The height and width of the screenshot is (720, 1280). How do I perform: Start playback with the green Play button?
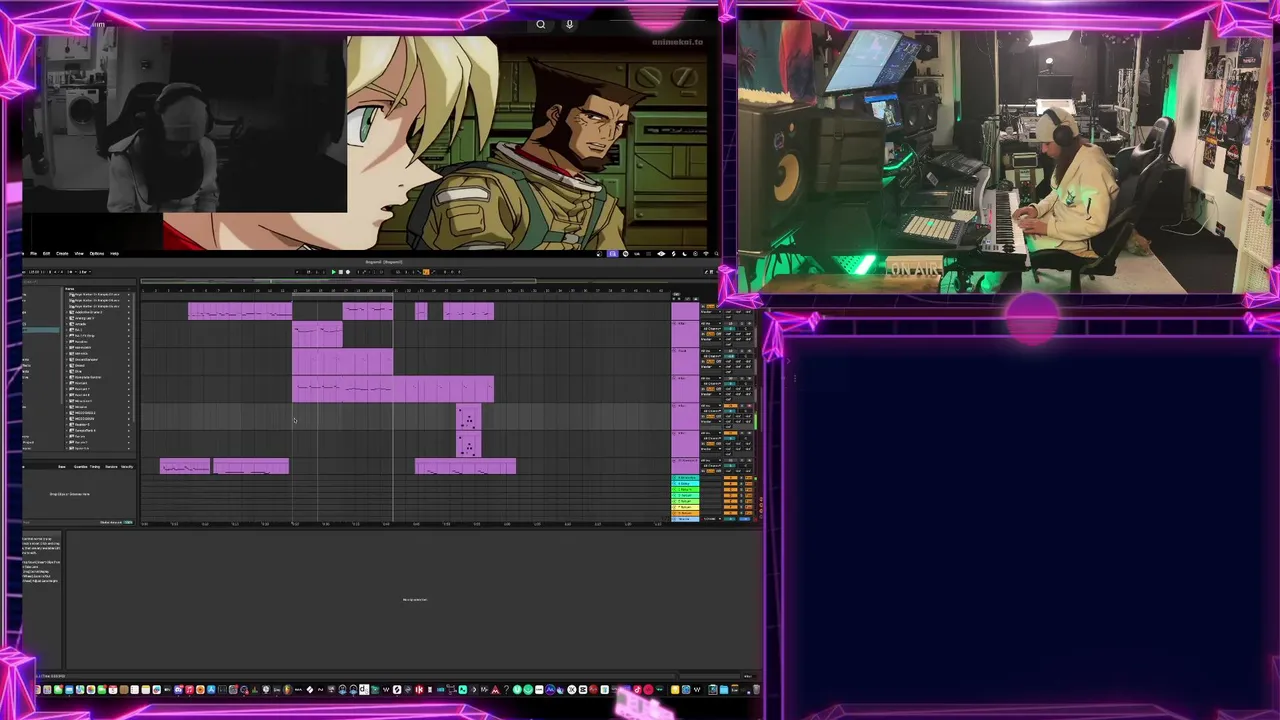(x=334, y=272)
